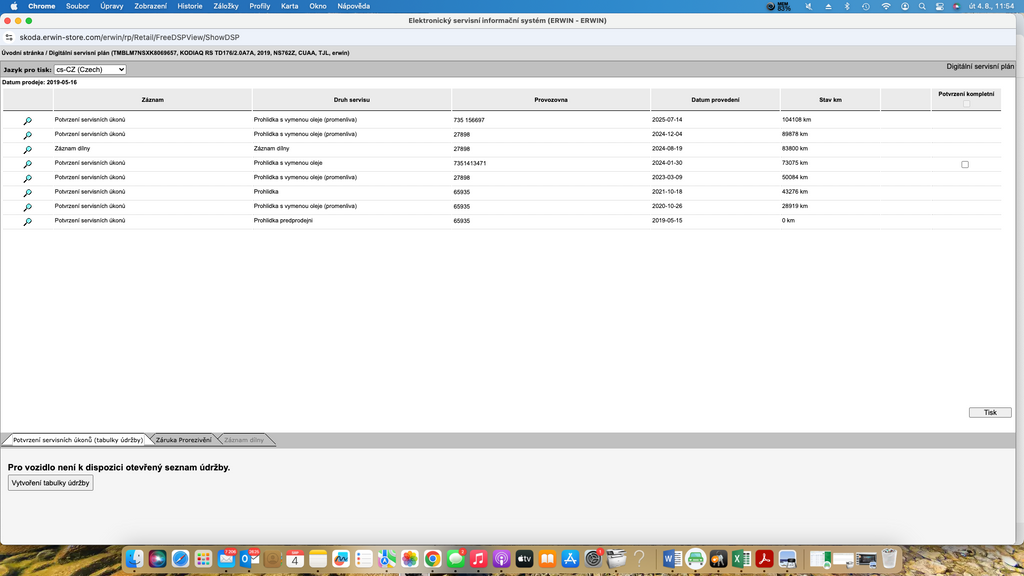1024x576 pixels.
Task: Follow the Úvodní stránka breadcrumb link
Action: tap(22, 53)
